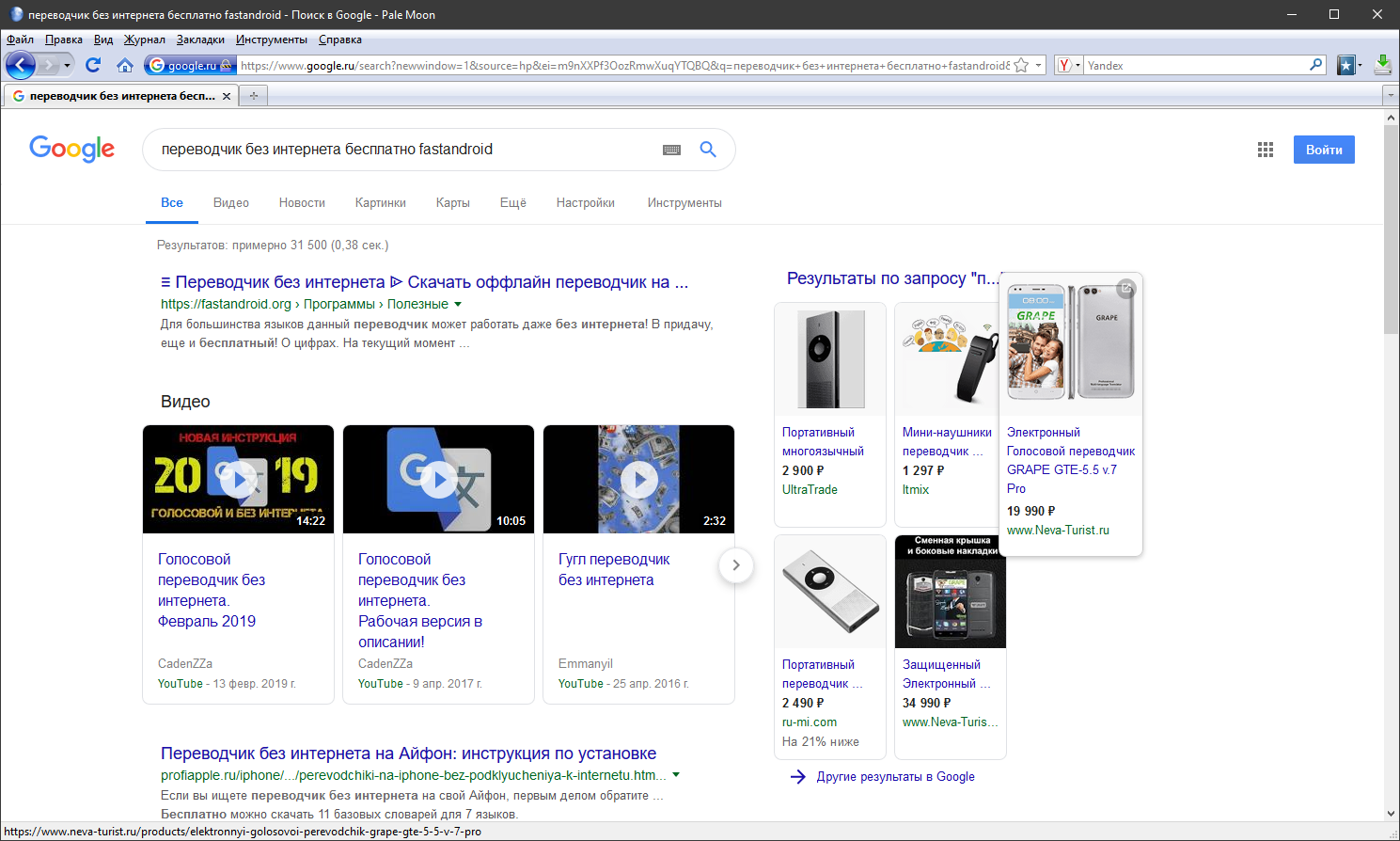1400x841 pixels.
Task: Open the Переводчик без интернета fastandroid result
Action: click(425, 282)
